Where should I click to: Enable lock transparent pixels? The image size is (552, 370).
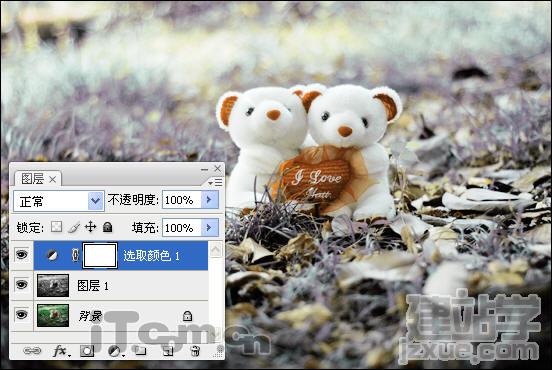point(56,227)
